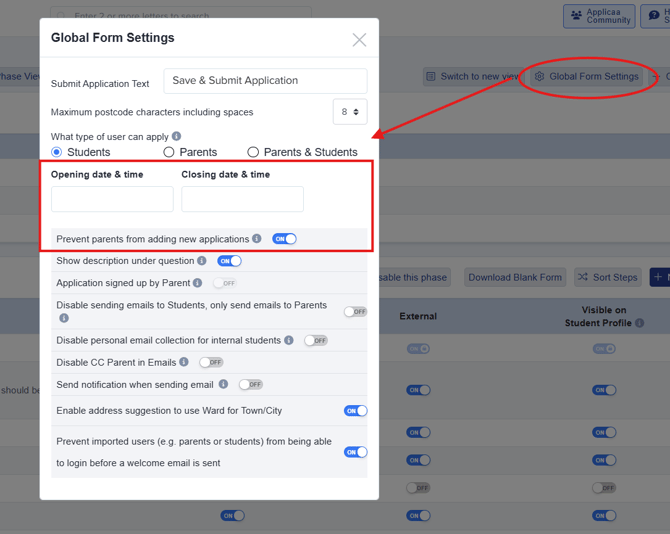This screenshot has height=534, width=670.
Task: Click info icon beside 'Application signed up by Parent'
Action: (x=198, y=283)
